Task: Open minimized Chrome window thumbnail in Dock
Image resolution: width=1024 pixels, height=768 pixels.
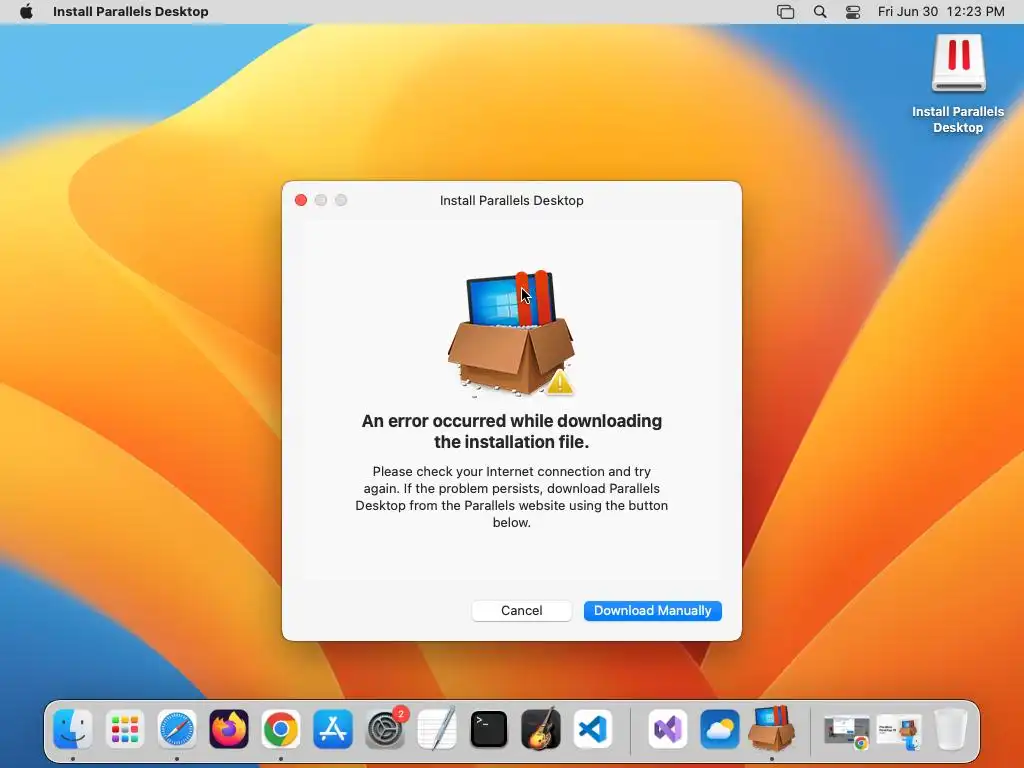Action: 847,731
